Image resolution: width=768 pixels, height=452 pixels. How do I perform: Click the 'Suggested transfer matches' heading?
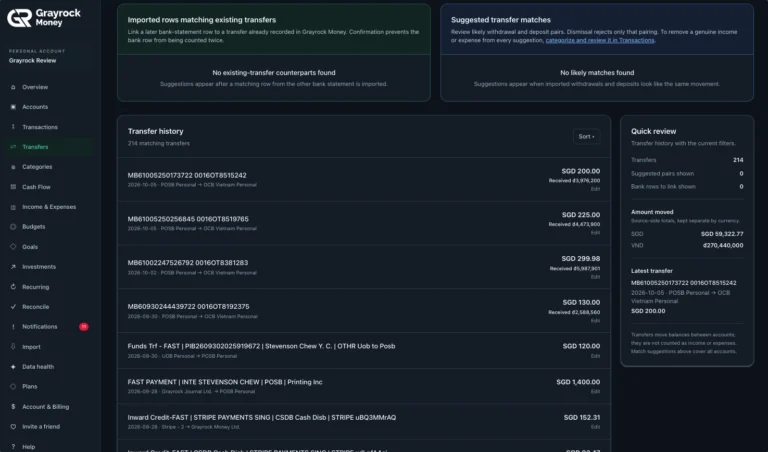(x=501, y=20)
